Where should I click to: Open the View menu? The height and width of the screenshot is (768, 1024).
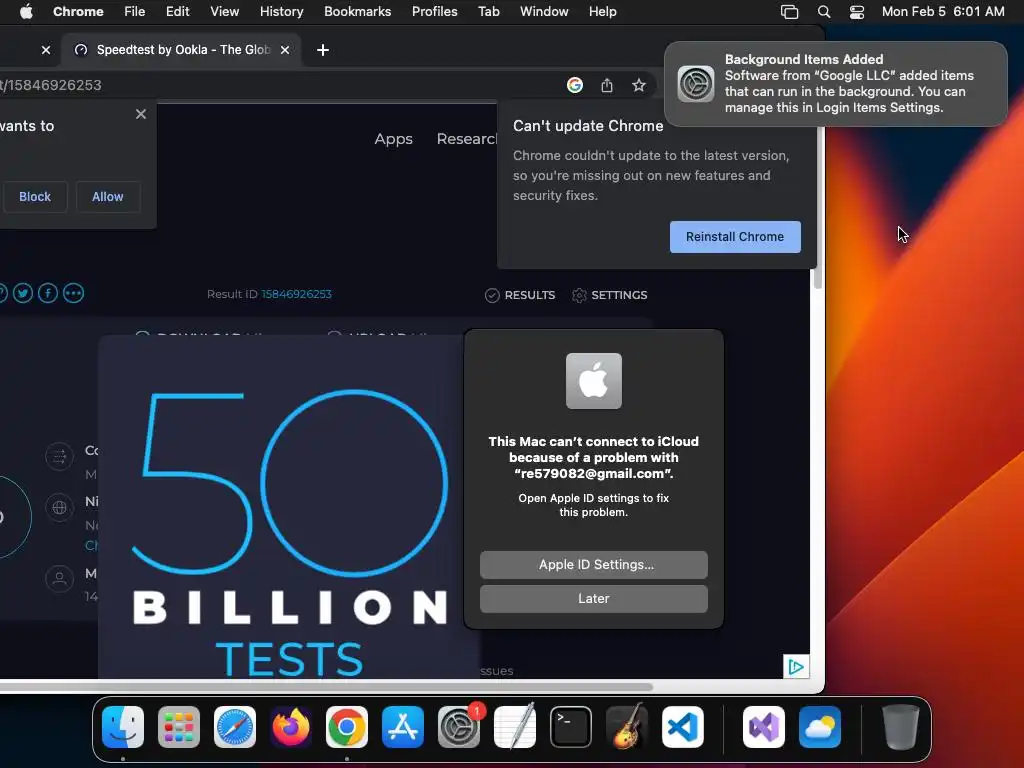click(x=225, y=12)
